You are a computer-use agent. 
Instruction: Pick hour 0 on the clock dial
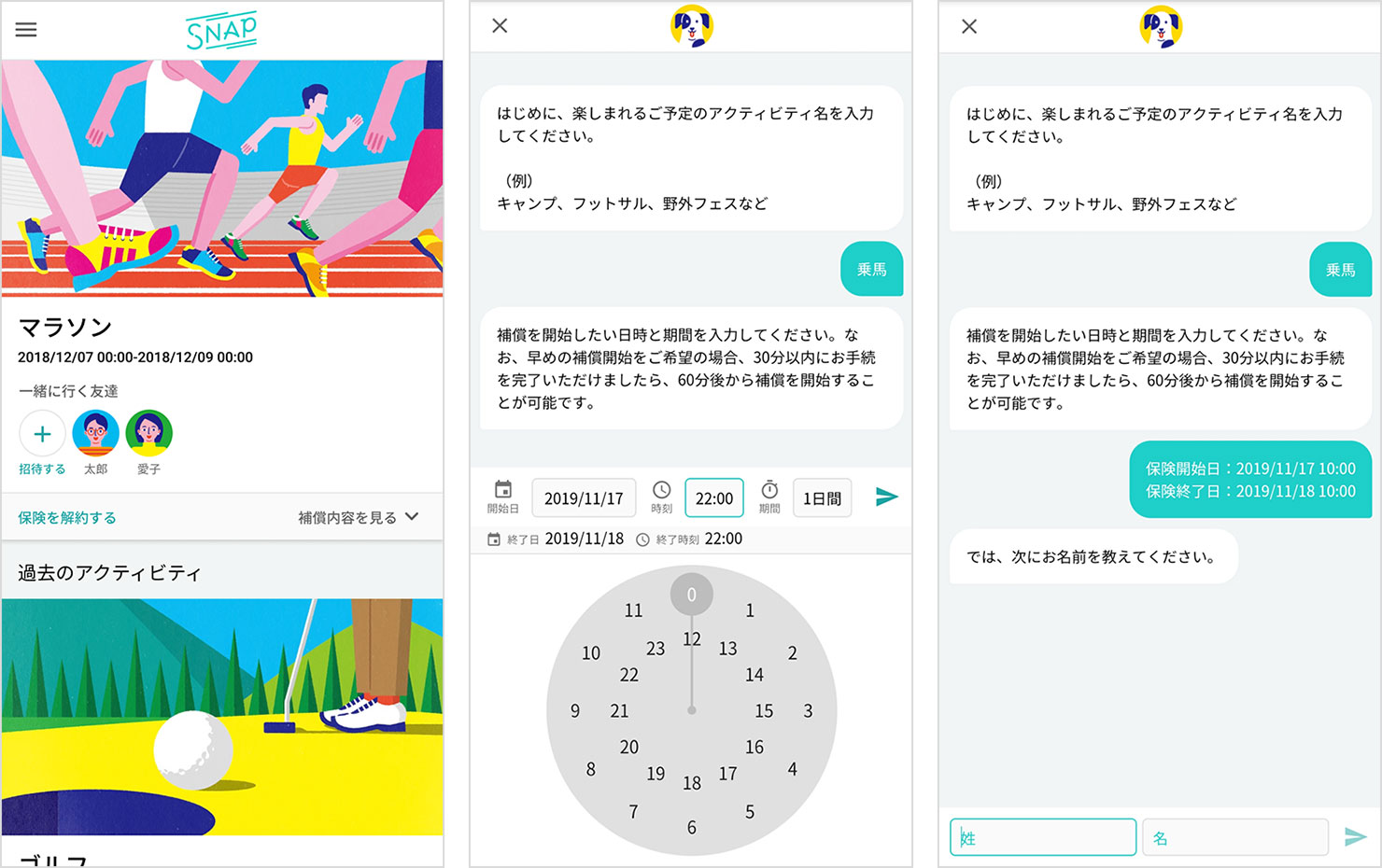click(691, 595)
